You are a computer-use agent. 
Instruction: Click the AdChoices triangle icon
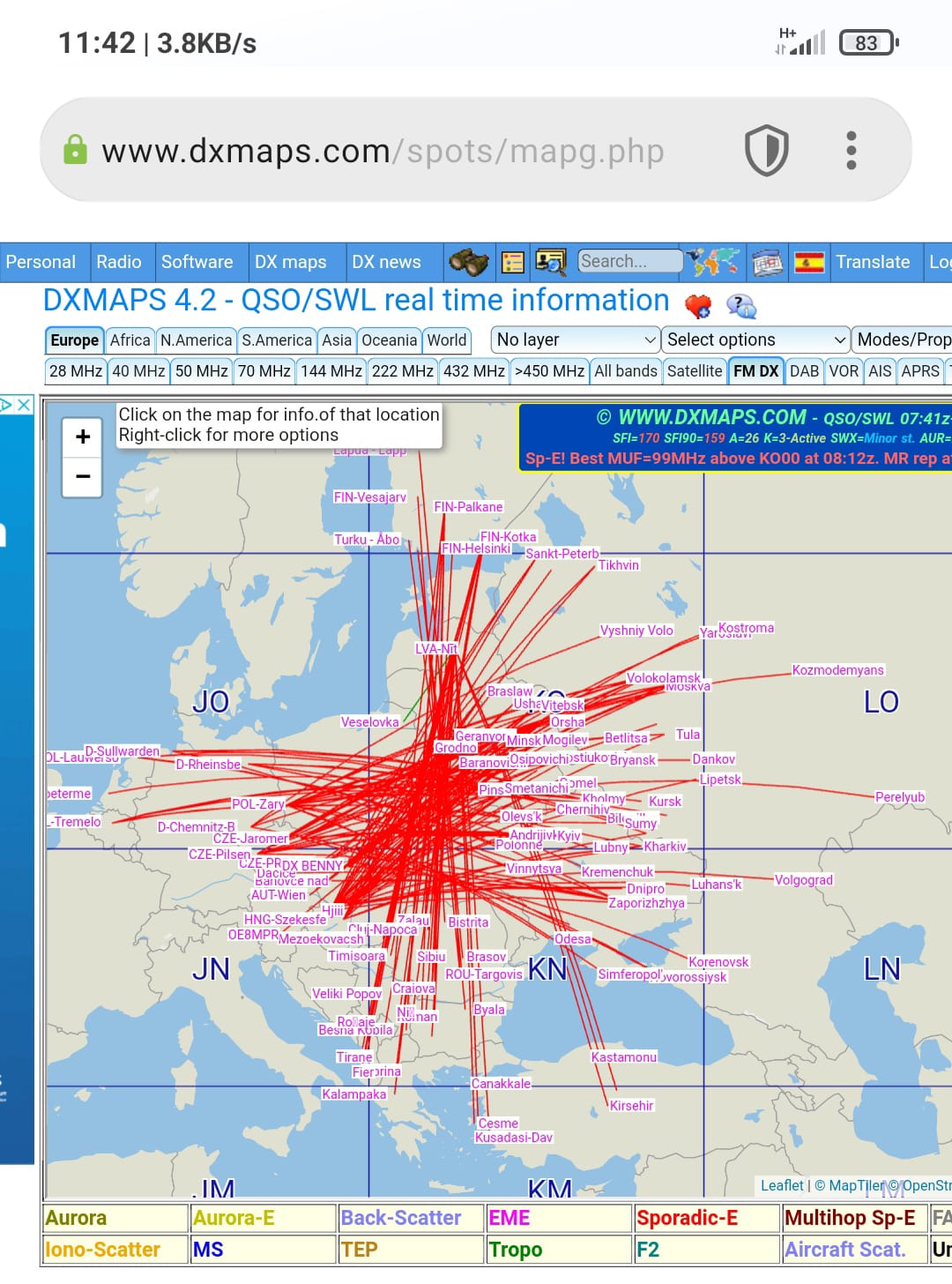[7, 405]
